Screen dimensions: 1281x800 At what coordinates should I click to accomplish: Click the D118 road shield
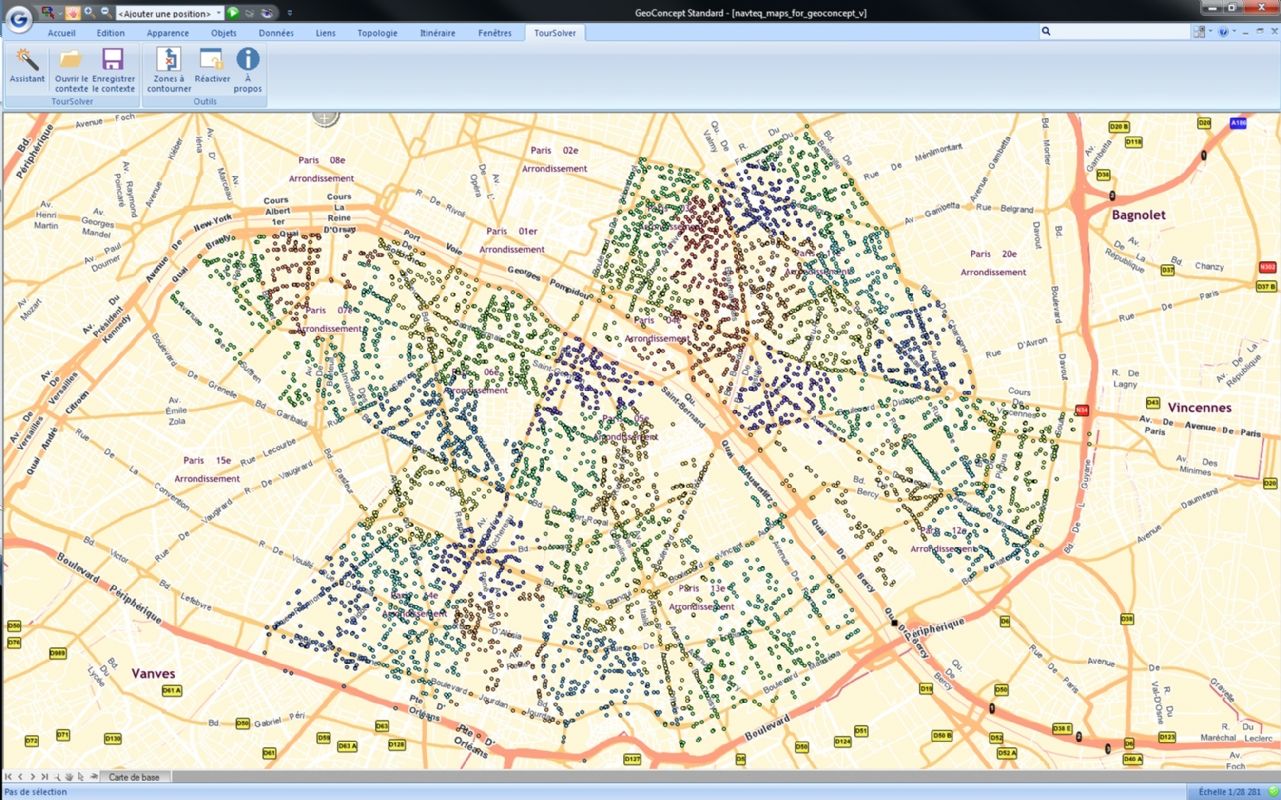[x=1133, y=142]
